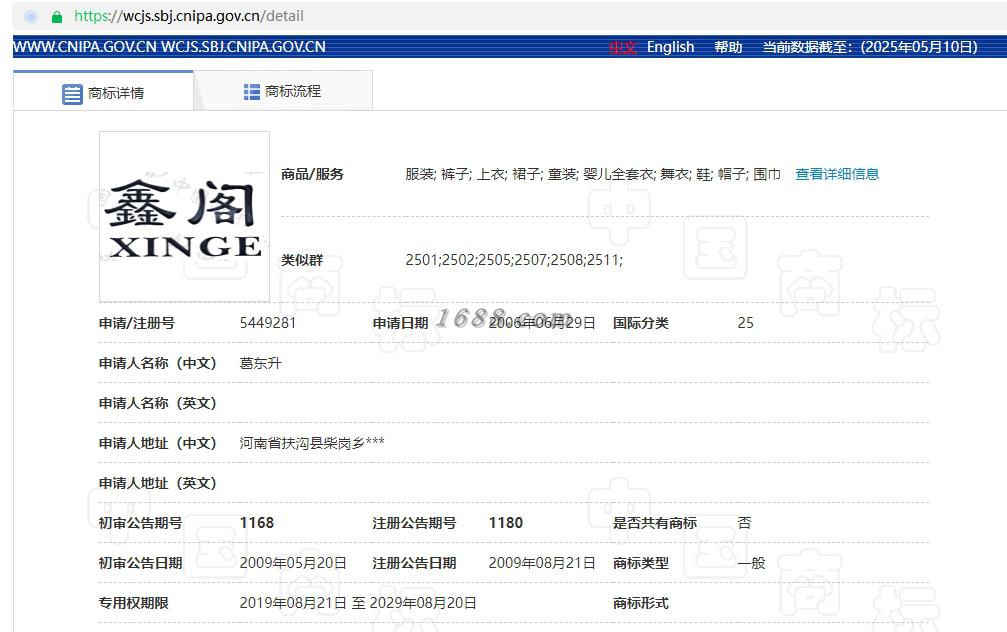Open the 商标流程 tab
1007x632 pixels.
(x=283, y=91)
